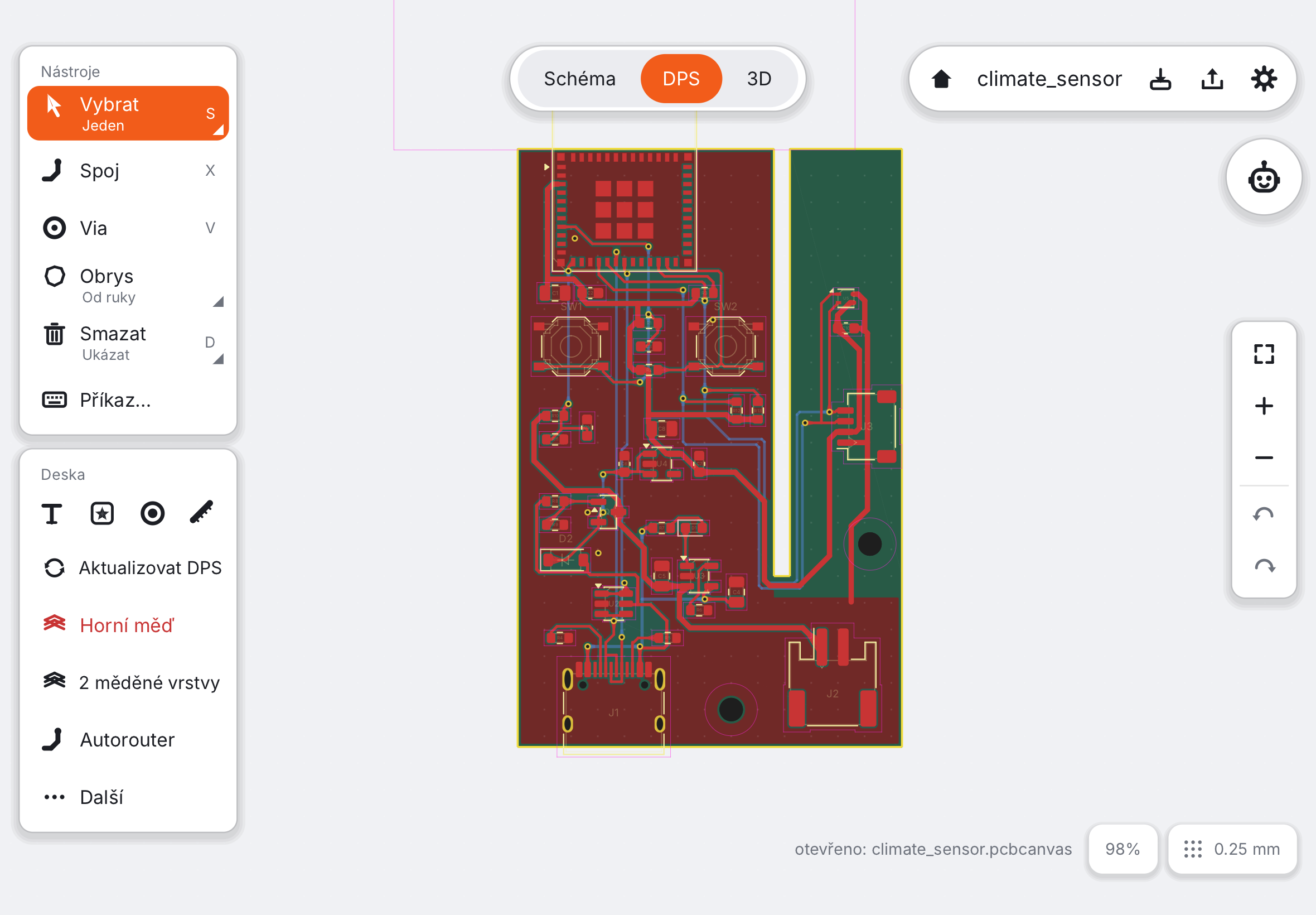This screenshot has height=915, width=1316.
Task: Select the Obrys outline tool
Action: coord(128,286)
